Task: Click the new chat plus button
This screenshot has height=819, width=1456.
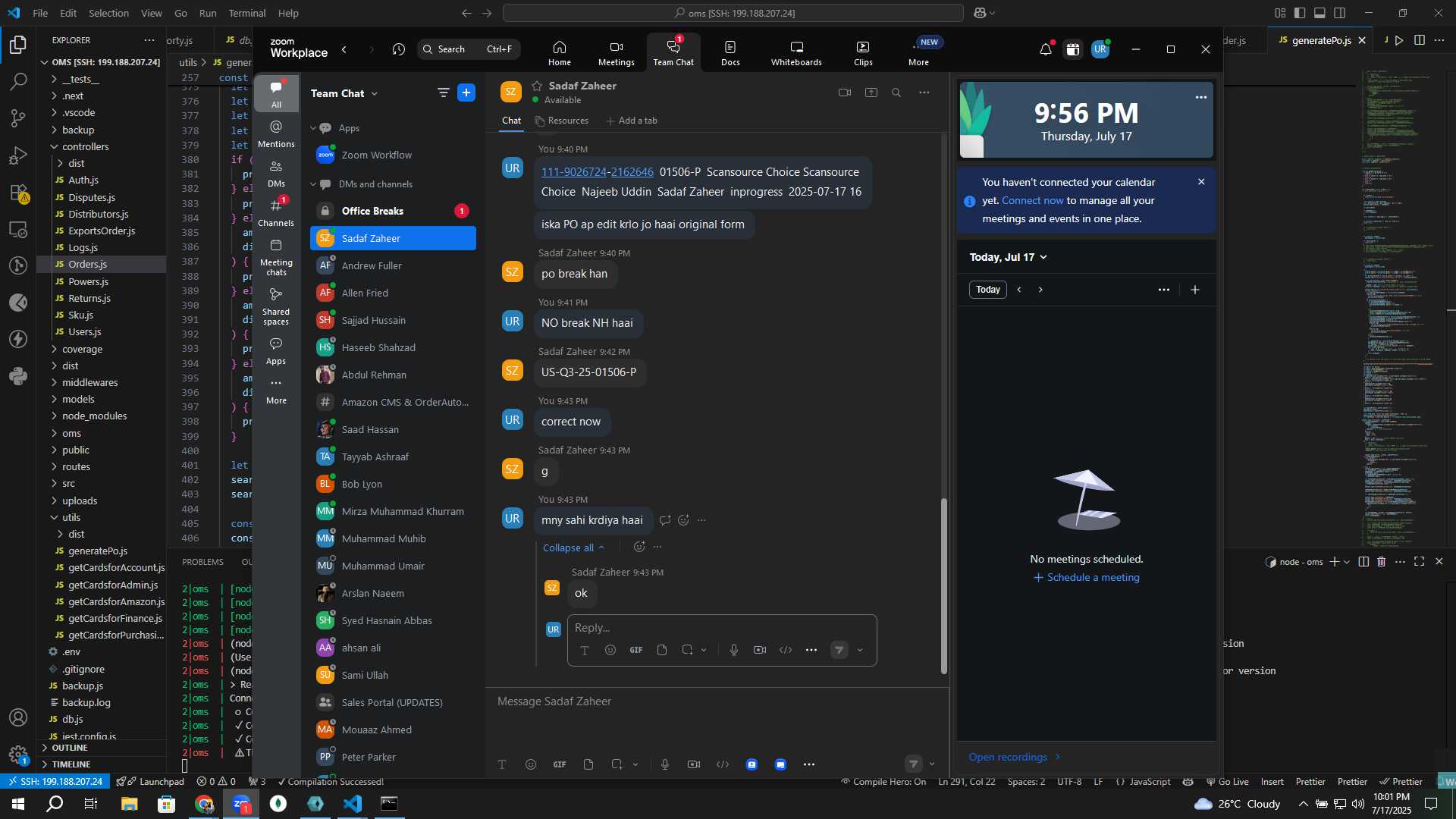Action: [x=466, y=93]
